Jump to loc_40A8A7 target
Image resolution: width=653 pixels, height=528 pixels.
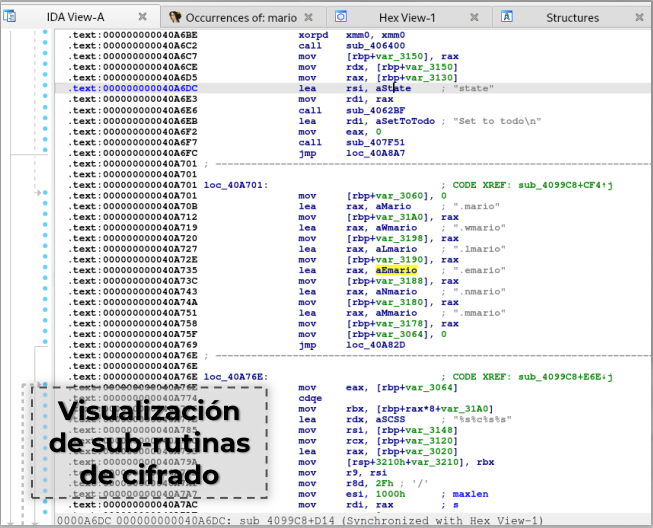(x=373, y=151)
